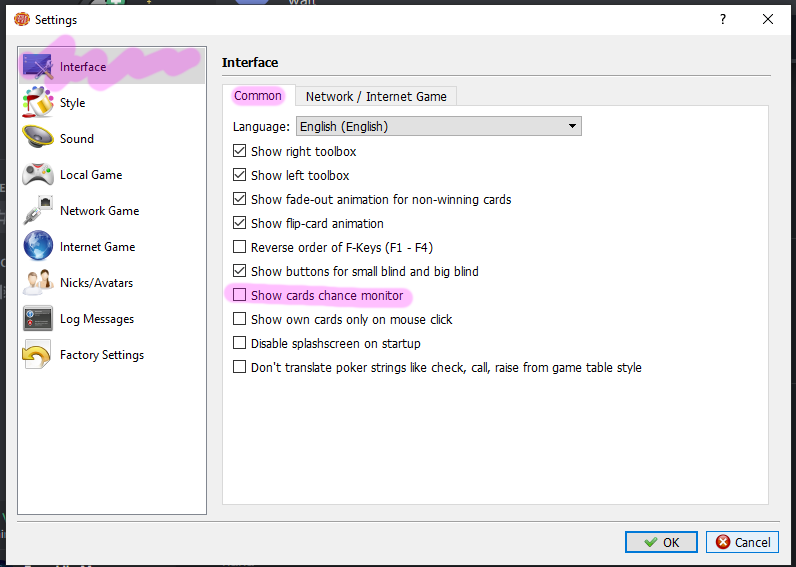Open the Style settings icon

click(x=39, y=103)
